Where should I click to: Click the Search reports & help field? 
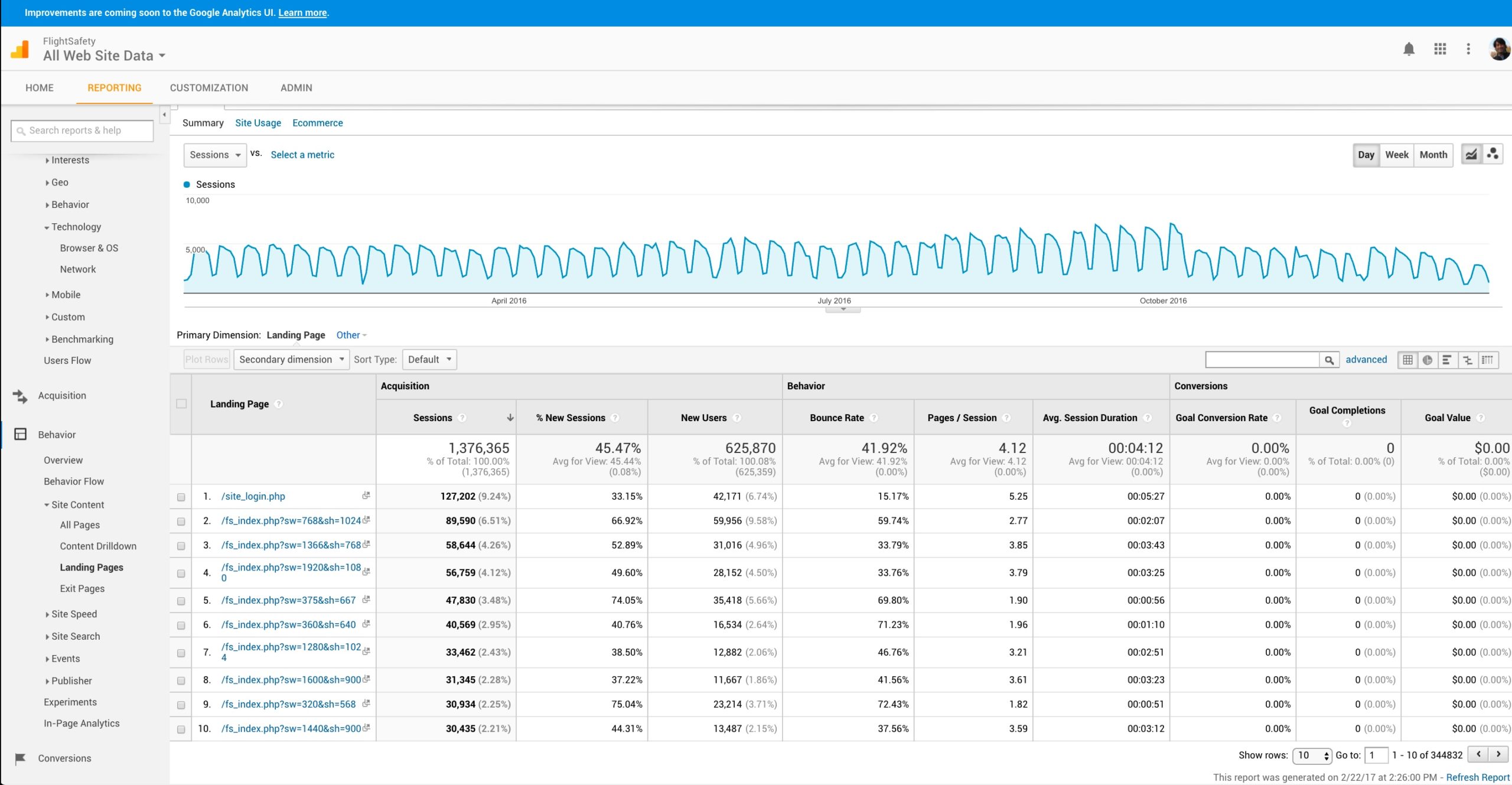(83, 131)
